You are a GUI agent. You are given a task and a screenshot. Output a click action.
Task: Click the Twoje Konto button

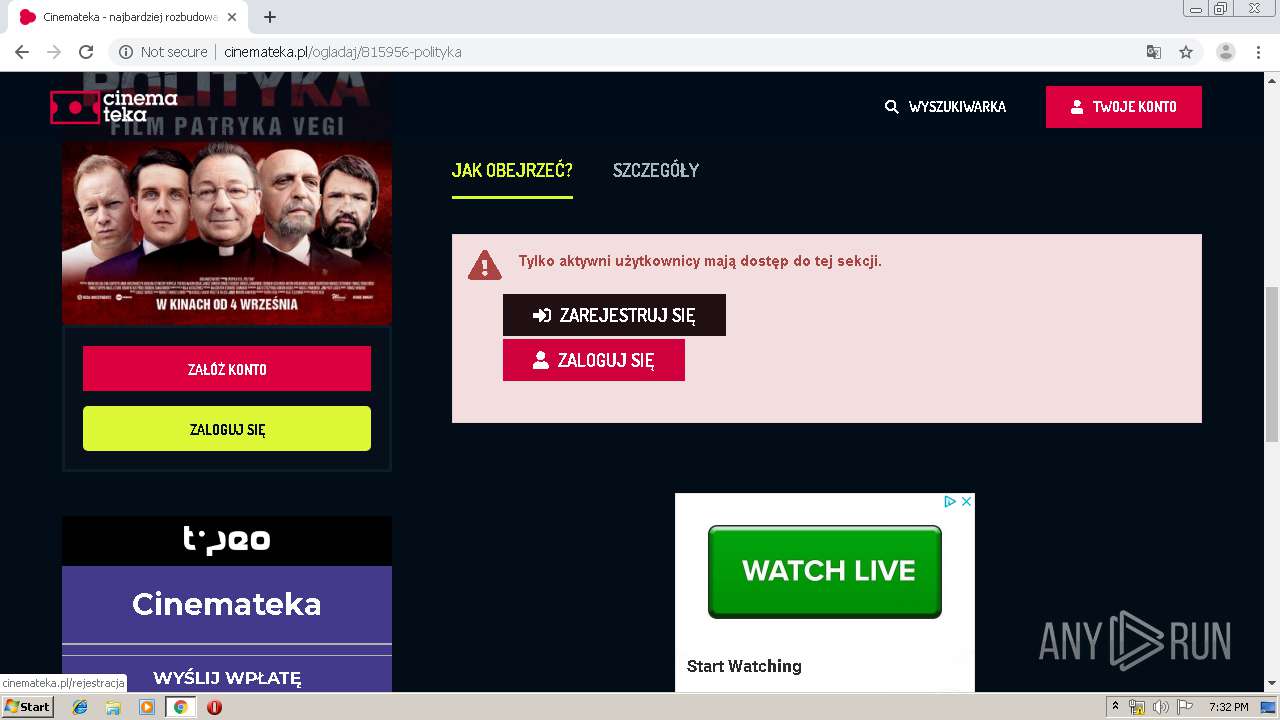click(x=1123, y=107)
